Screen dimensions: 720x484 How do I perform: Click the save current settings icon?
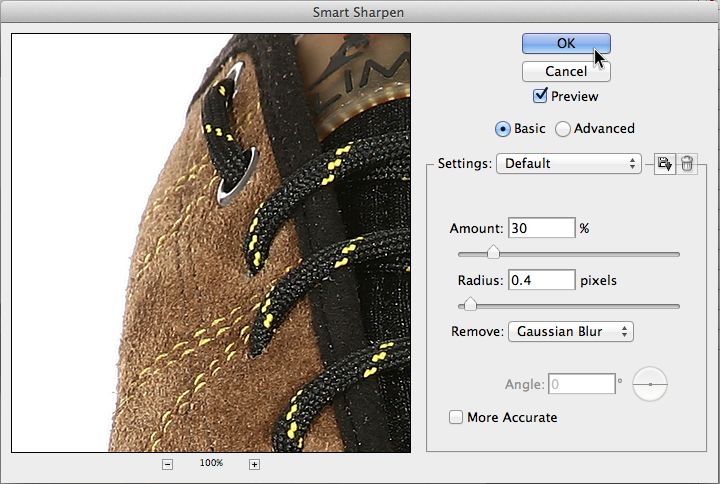click(663, 164)
